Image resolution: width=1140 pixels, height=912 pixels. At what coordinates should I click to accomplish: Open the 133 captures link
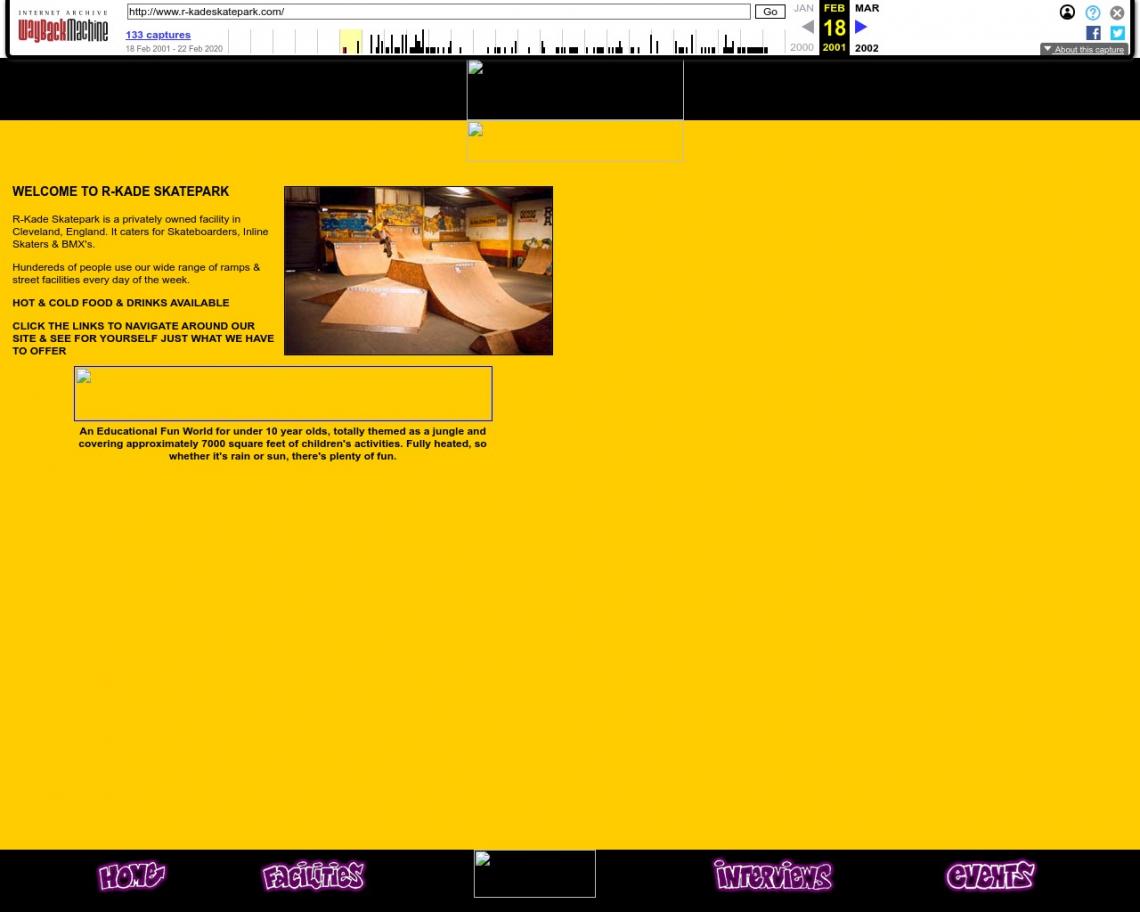click(x=158, y=35)
